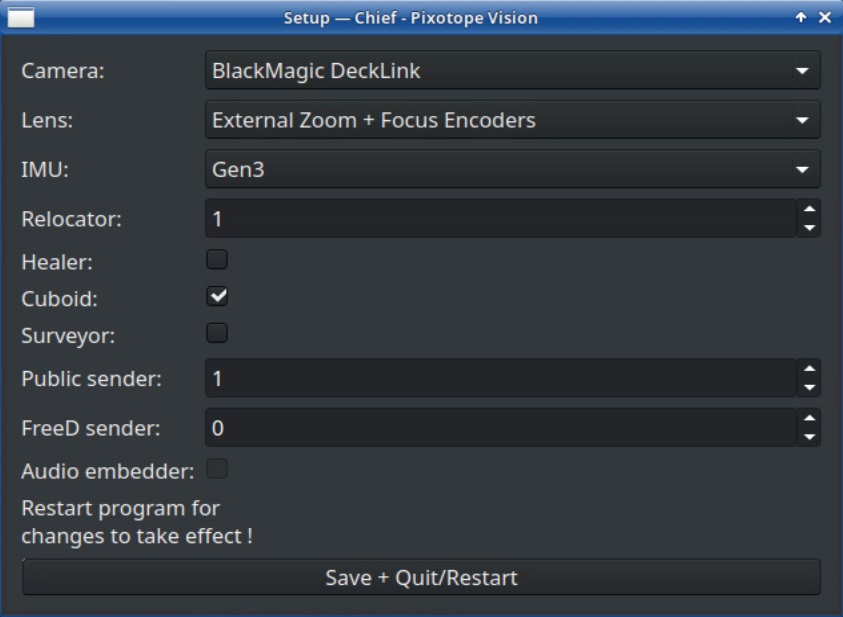Expand the Lens dropdown list
Viewport: 843px width, 617px height.
click(512, 120)
